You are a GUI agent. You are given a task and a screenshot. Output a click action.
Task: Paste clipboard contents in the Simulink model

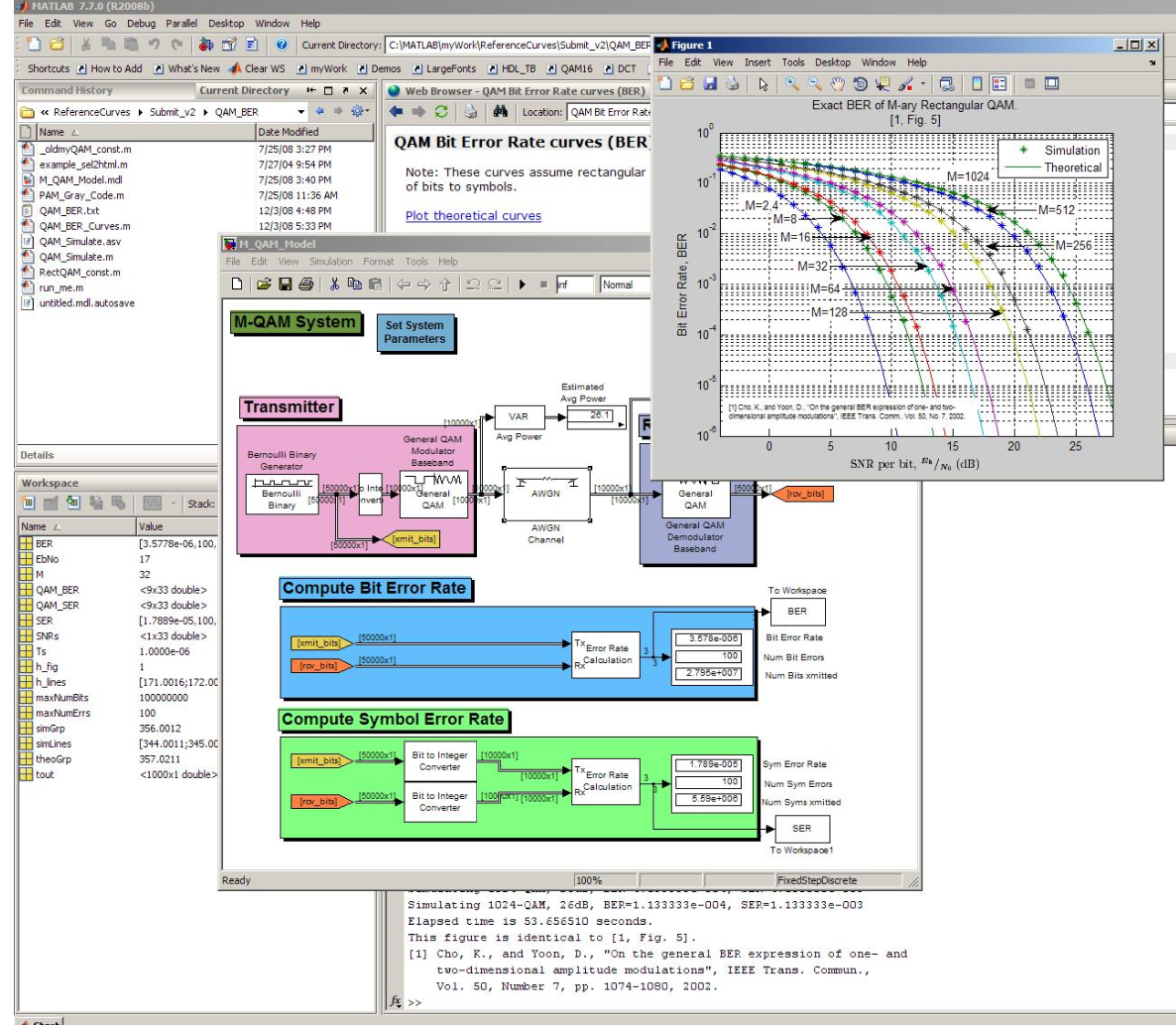pyautogui.click(x=376, y=285)
